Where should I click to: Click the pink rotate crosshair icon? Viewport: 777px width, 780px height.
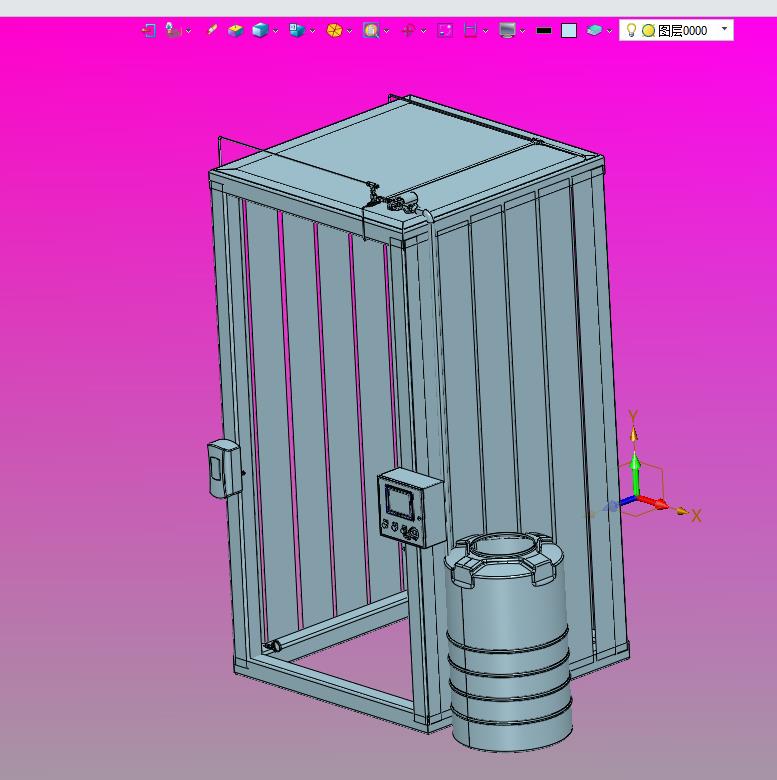(x=408, y=31)
